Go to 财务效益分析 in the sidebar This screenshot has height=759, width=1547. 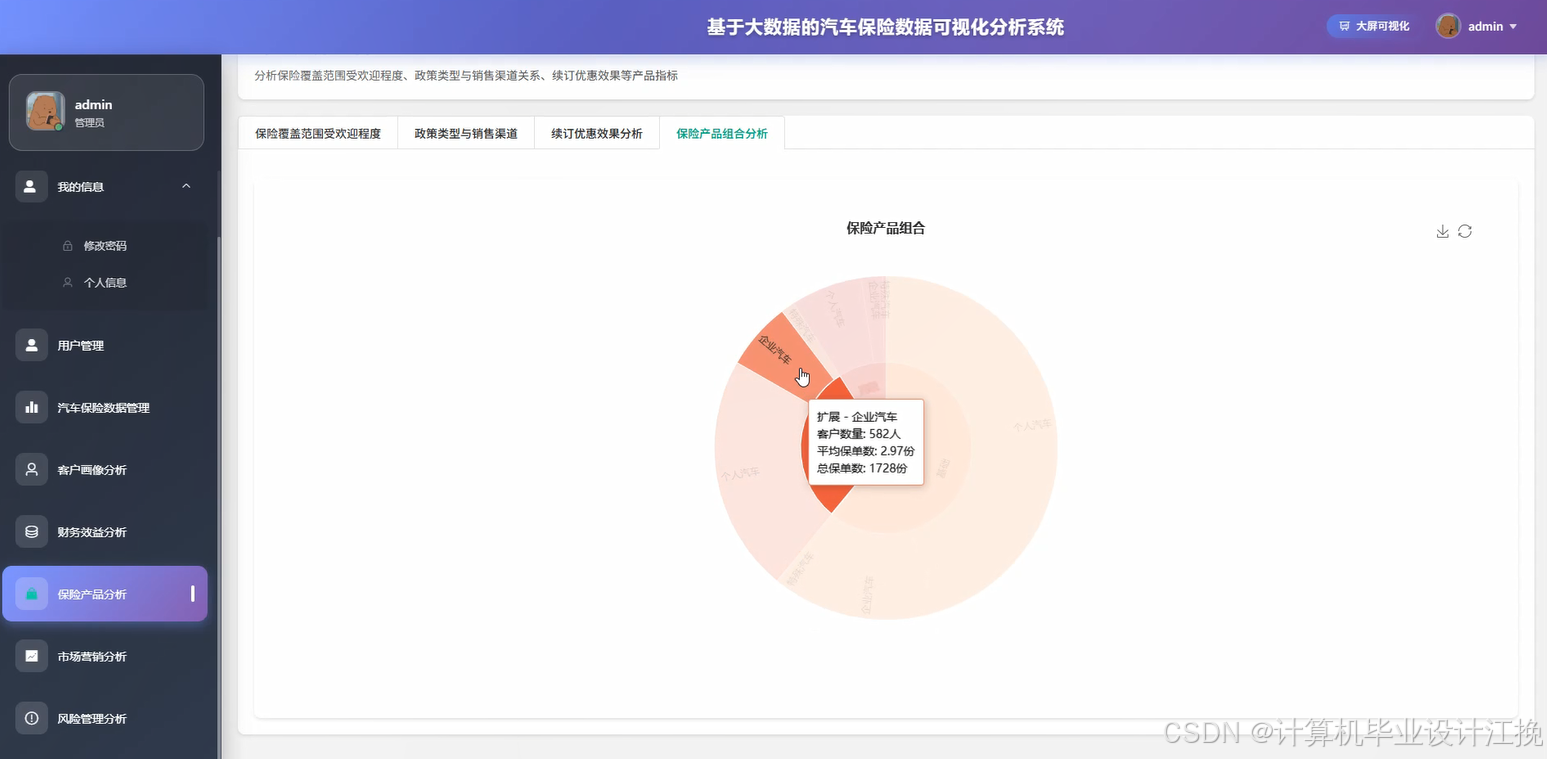point(105,532)
